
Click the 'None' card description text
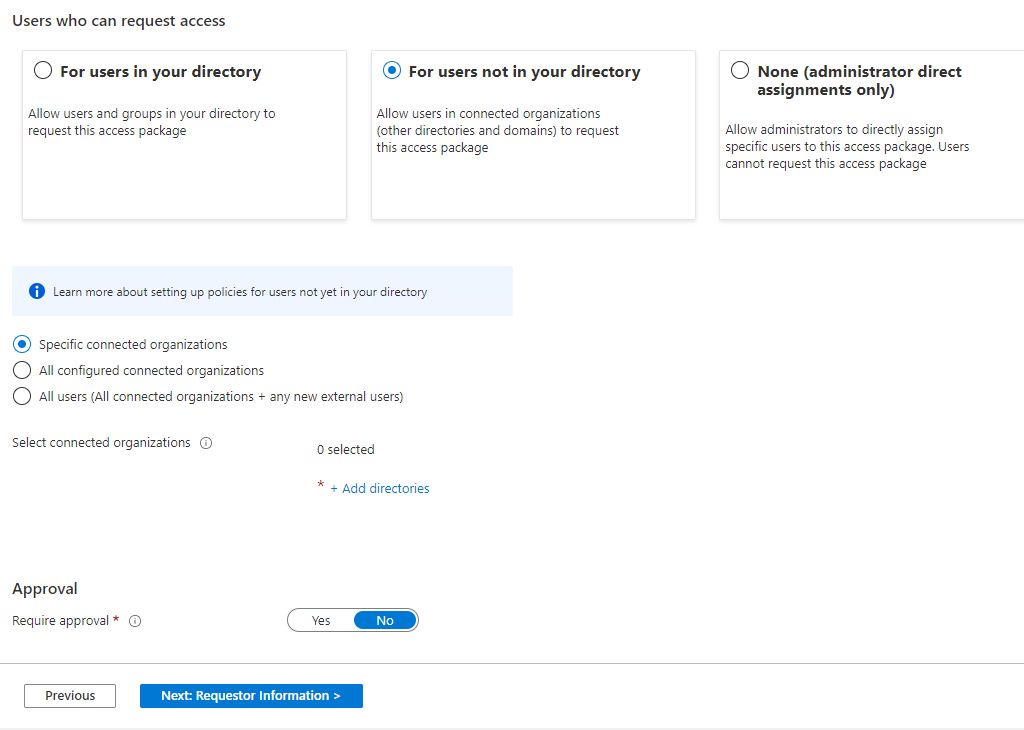point(847,146)
